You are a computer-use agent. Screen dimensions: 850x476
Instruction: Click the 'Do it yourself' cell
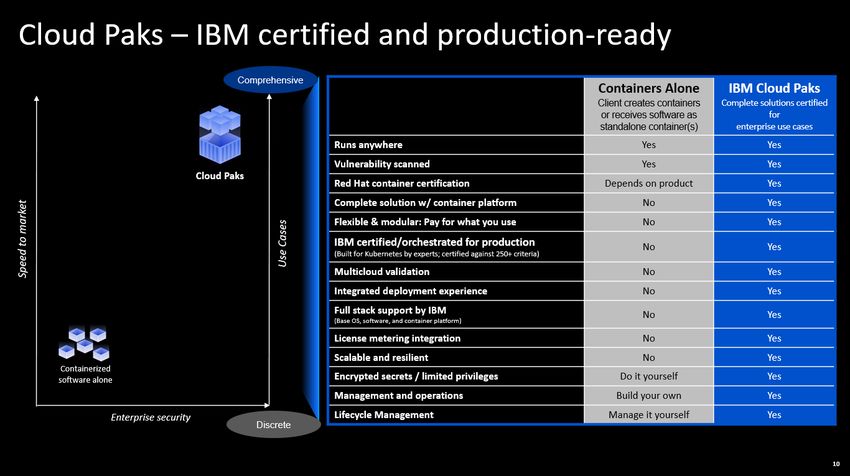coord(648,376)
